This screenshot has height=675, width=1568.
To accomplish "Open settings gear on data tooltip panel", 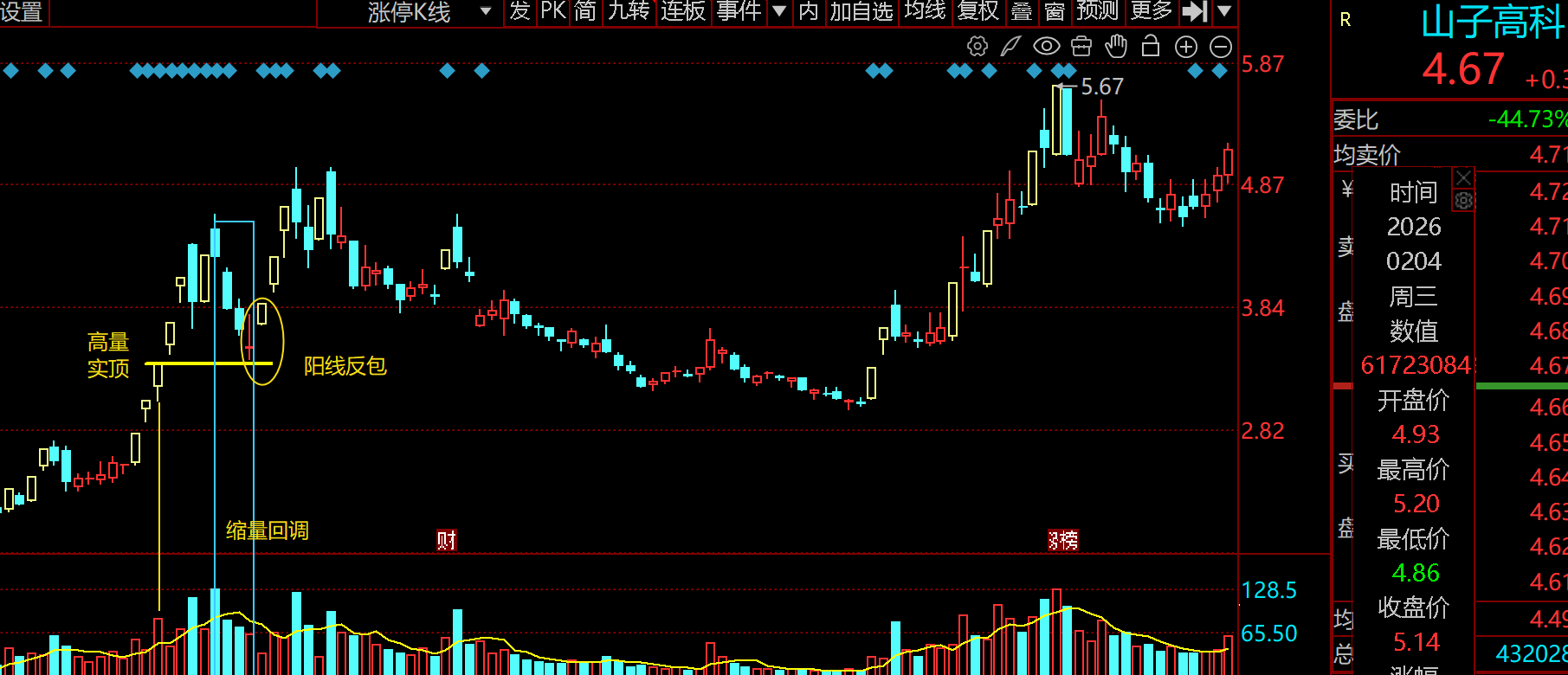I will (1463, 201).
